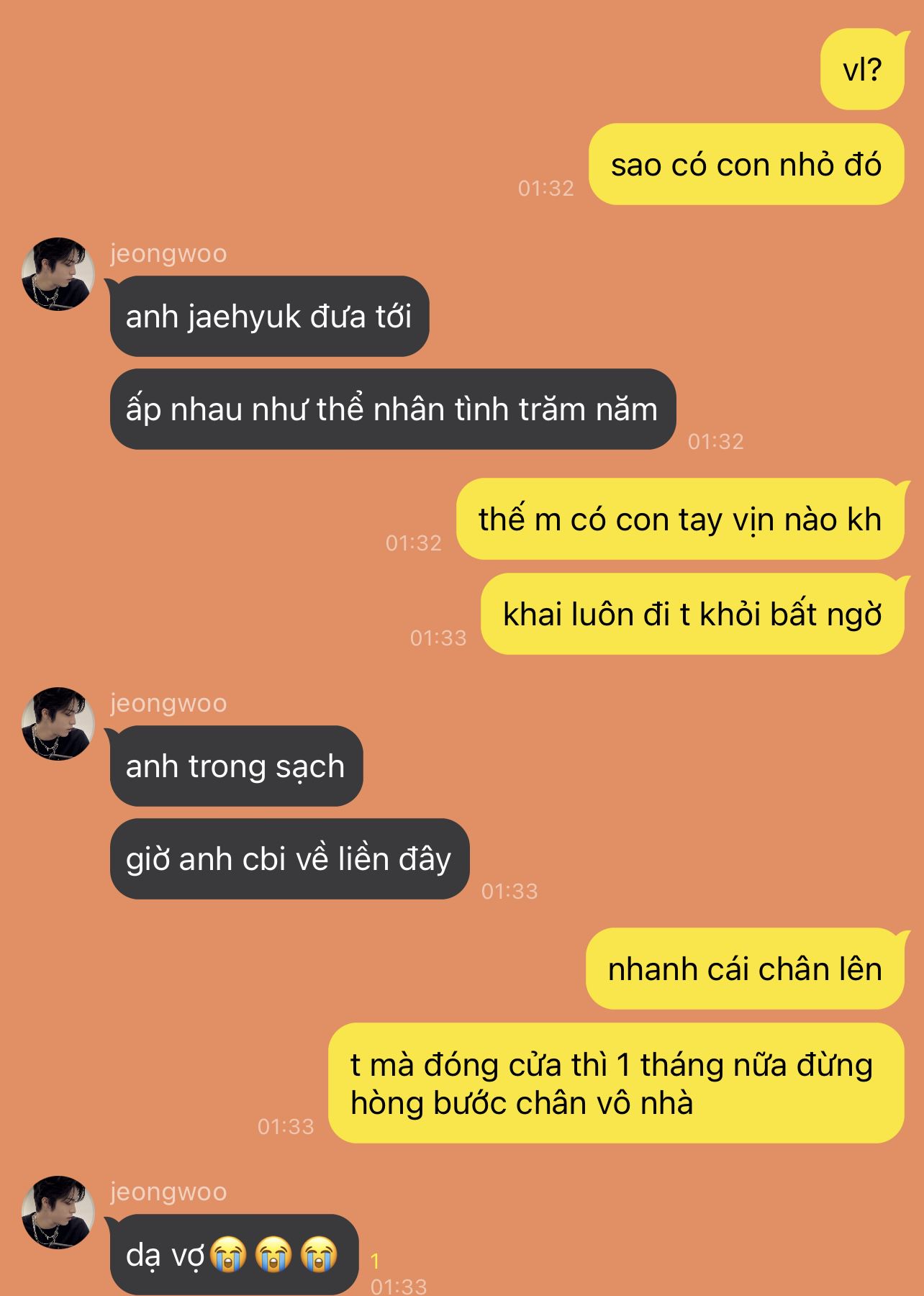Select the 'vl?' yellow message bubble
Viewport: 924px width, 1296px height.
click(862, 69)
